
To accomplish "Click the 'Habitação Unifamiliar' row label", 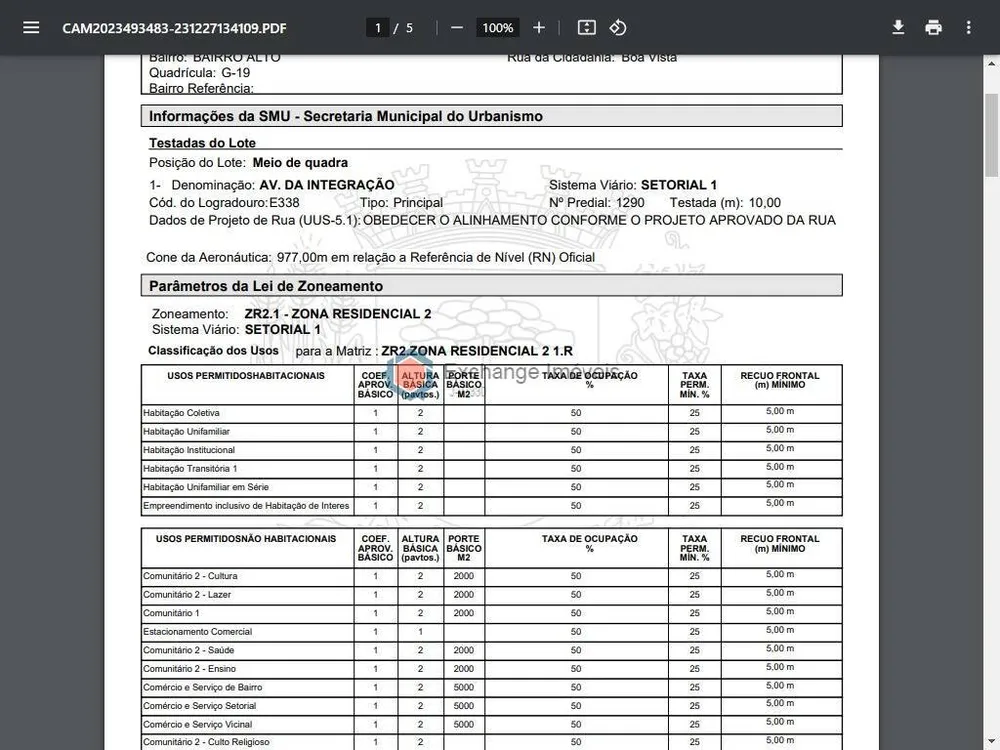I will coord(186,432).
